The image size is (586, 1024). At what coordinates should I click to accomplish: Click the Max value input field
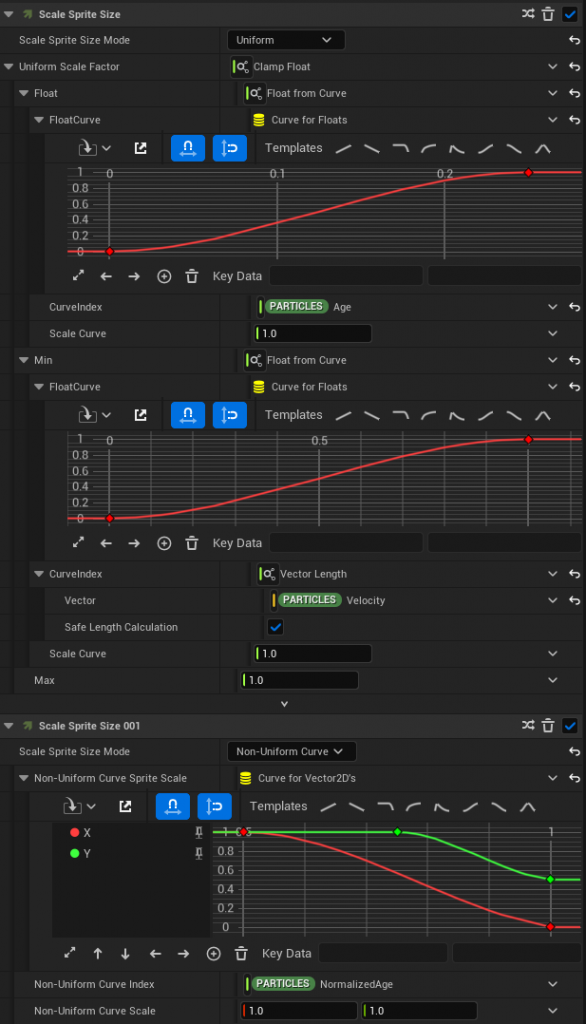[x=299, y=680]
